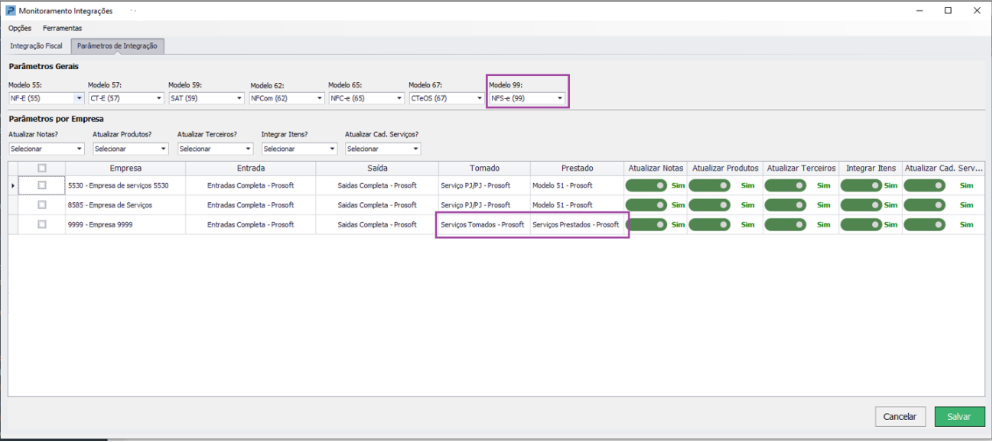The image size is (992, 442).
Task: Toggle Integrar Itens for company 5530
Action: pos(861,185)
